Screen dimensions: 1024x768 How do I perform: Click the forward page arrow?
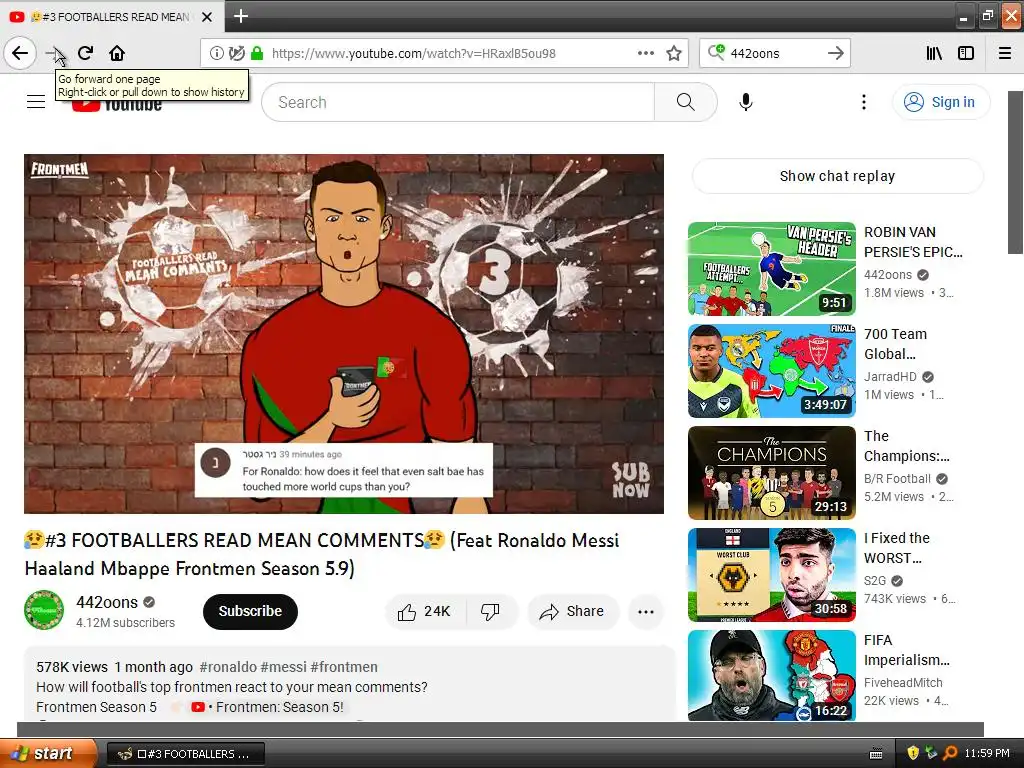(54, 53)
